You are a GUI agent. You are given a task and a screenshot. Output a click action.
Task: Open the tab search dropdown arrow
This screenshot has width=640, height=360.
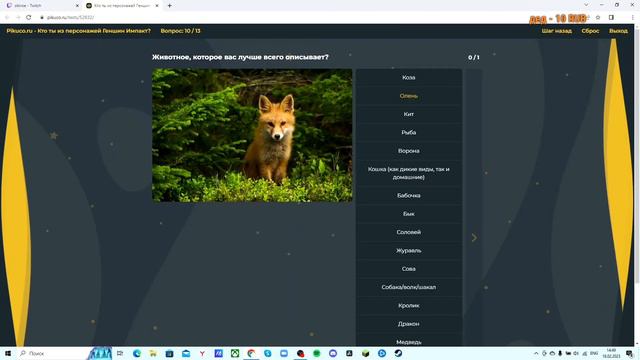586,5
